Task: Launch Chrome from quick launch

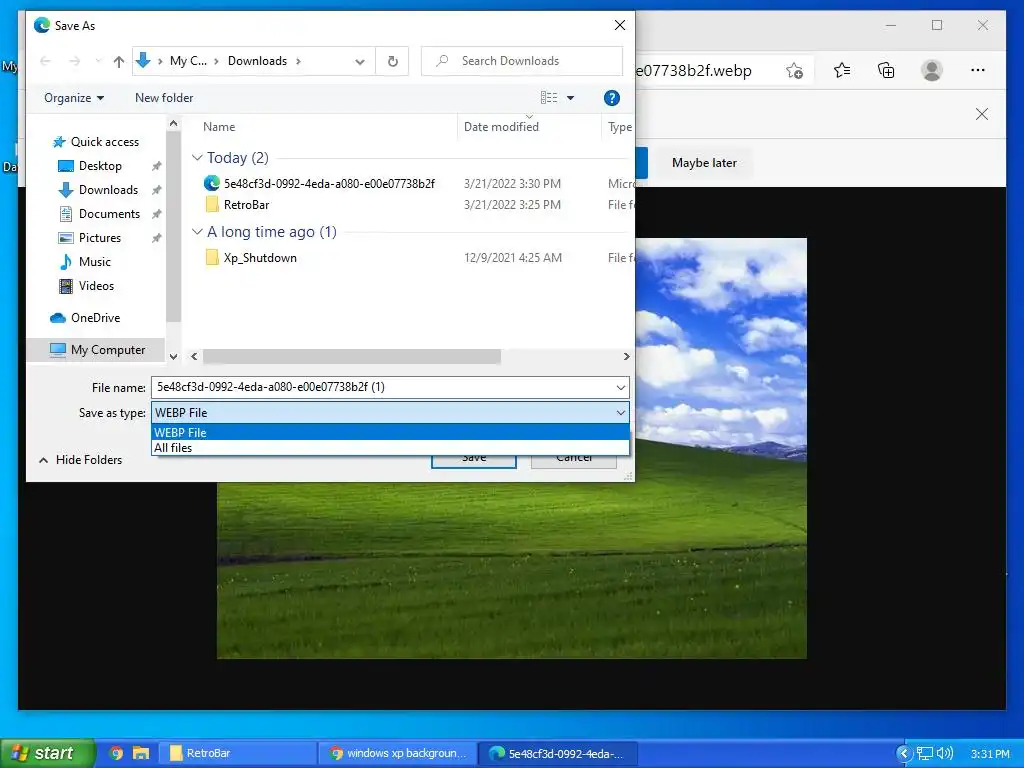Action: [x=116, y=754]
